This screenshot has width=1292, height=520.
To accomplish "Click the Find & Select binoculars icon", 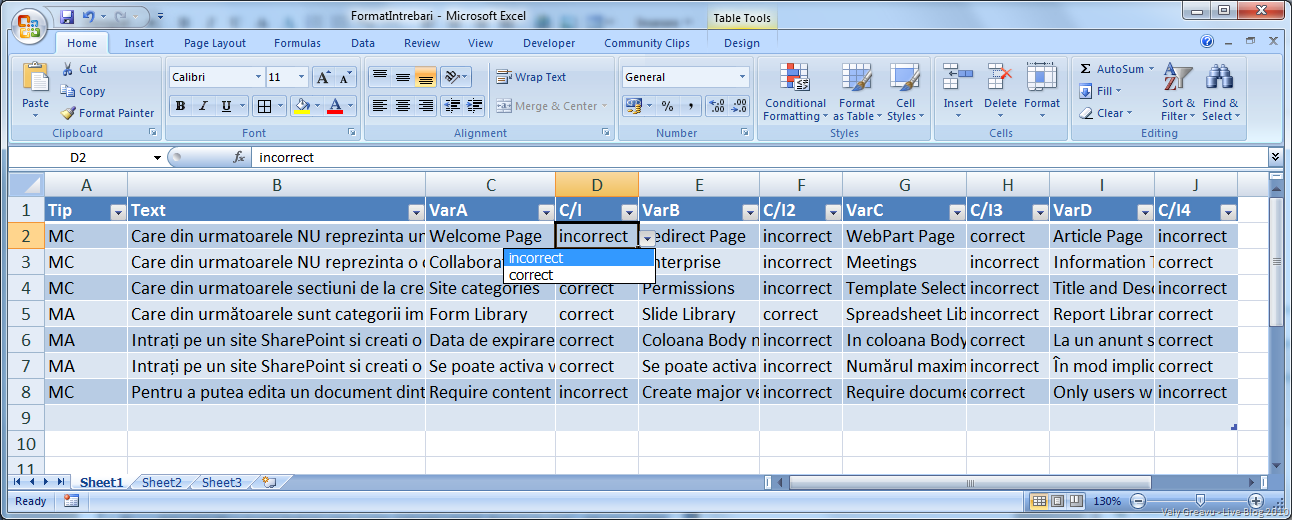I will (x=1219, y=78).
